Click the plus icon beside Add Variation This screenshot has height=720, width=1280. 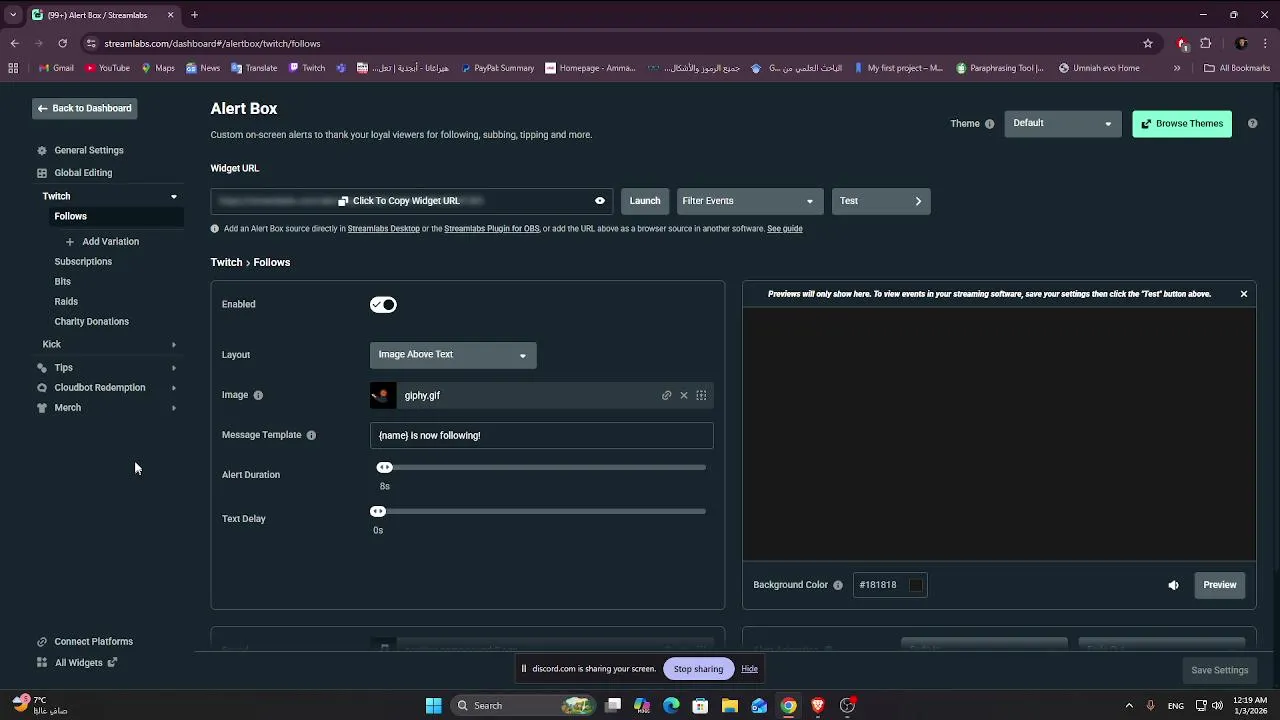pyautogui.click(x=70, y=242)
